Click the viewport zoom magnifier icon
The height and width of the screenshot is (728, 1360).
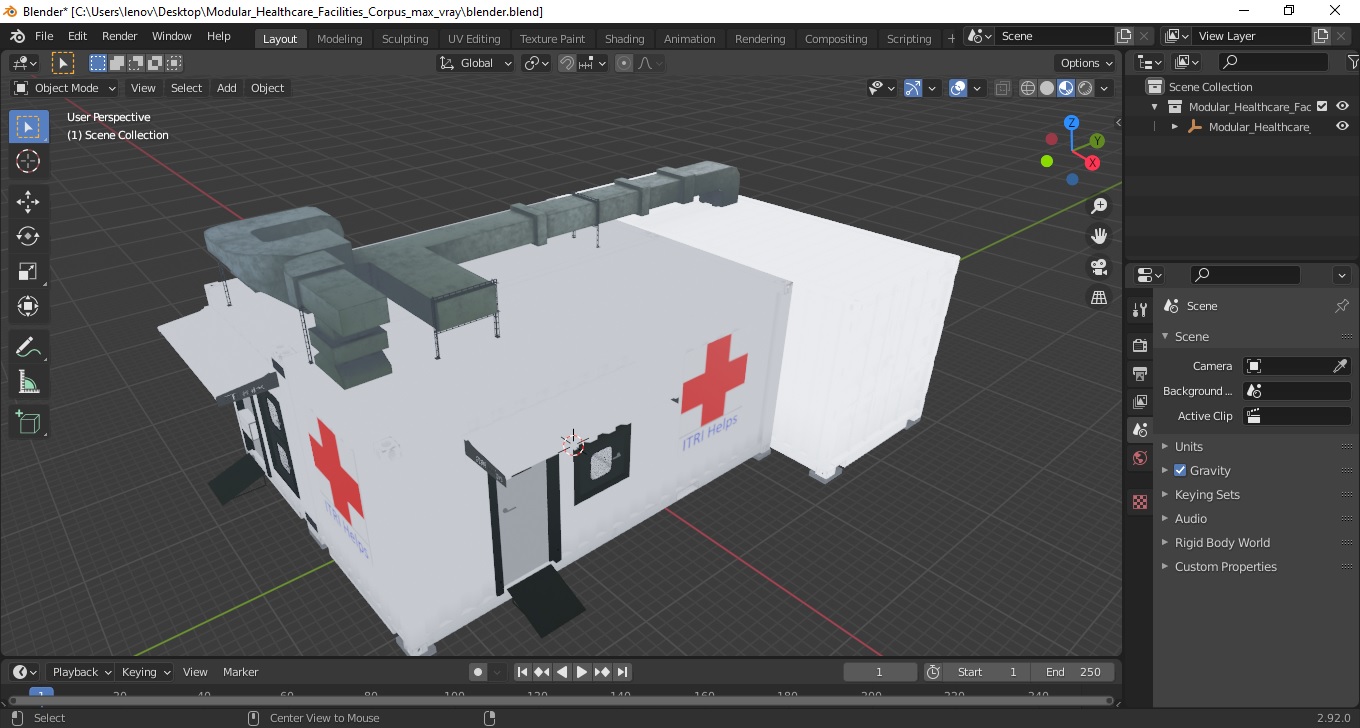tap(1099, 206)
